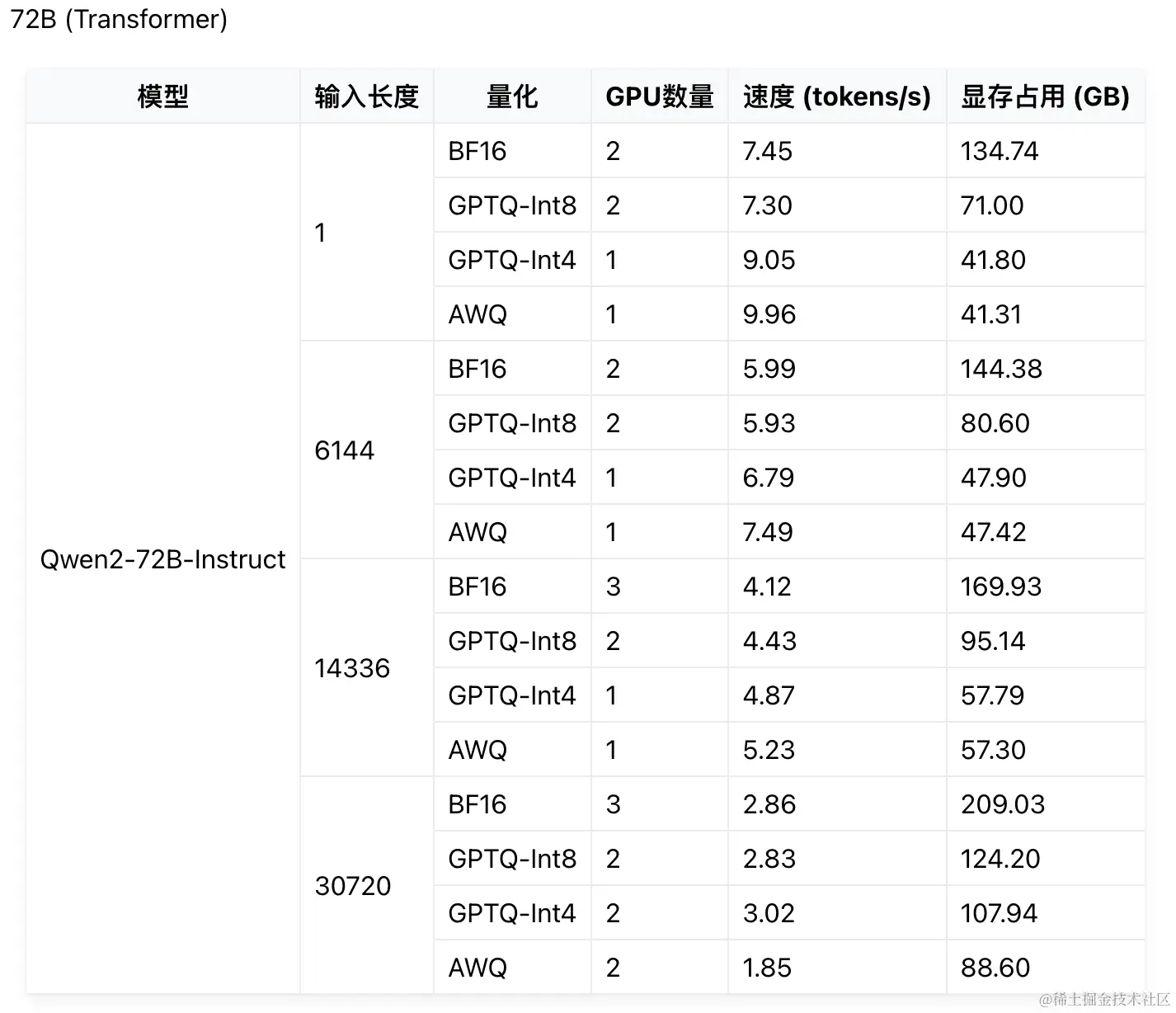Click the speed value '5.99'
The width and height of the screenshot is (1176, 1013).
pos(769,369)
